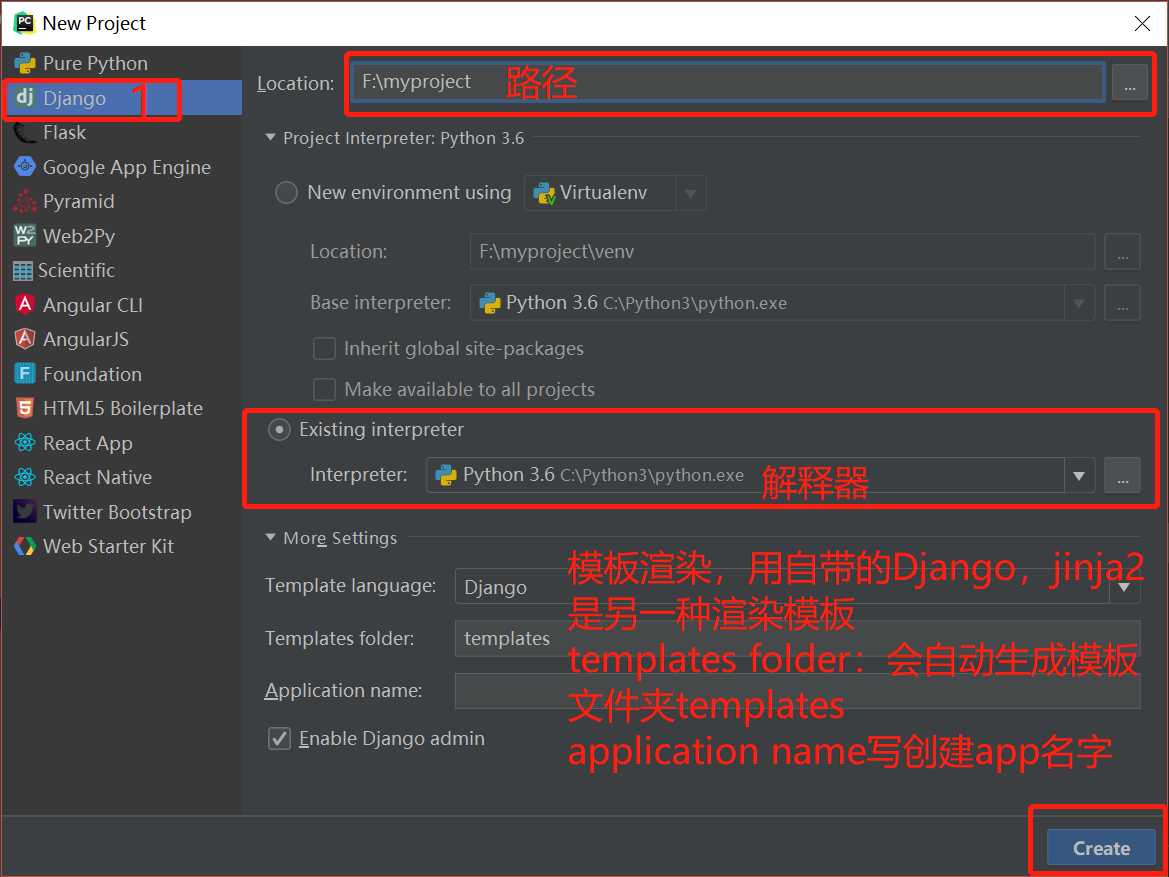Click the Scientific project grid icon

point(22,271)
